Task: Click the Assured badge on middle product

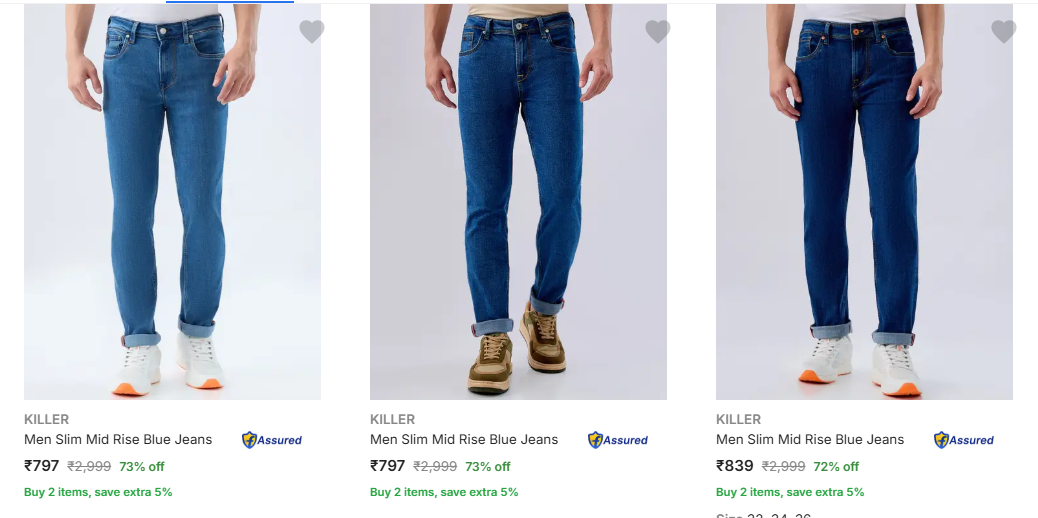Action: 618,440
